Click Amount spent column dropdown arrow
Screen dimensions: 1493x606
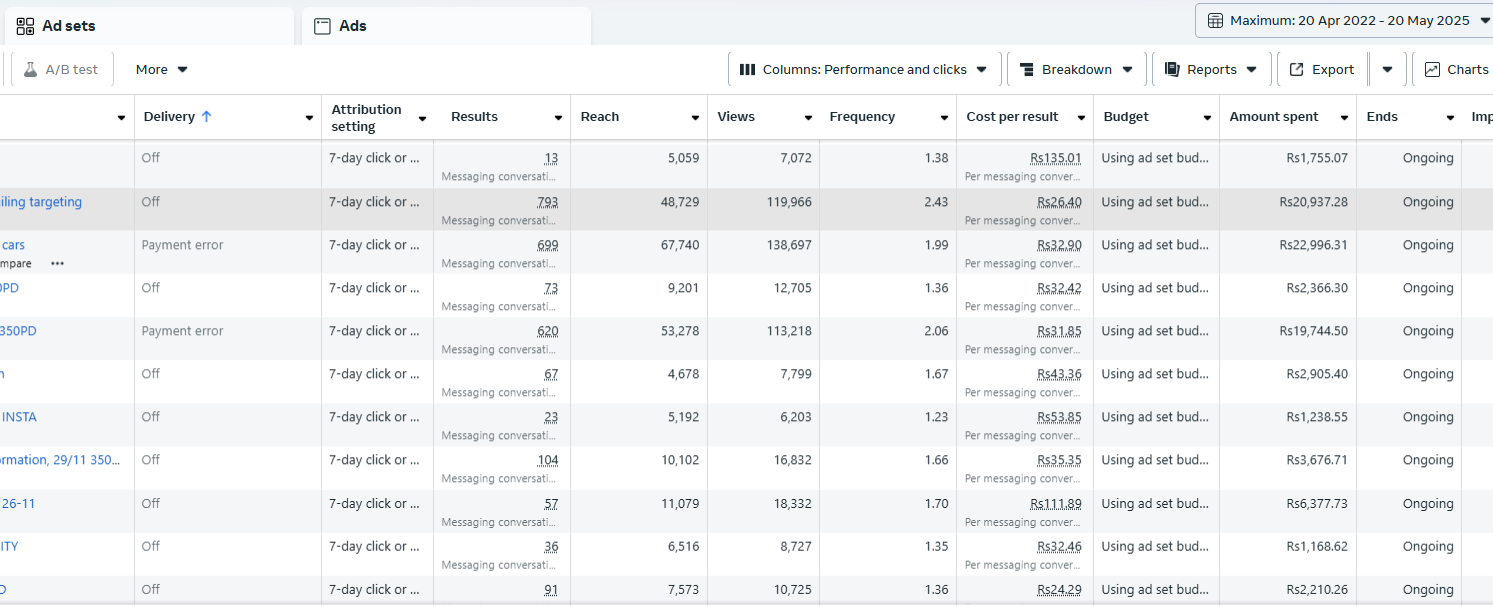click(1344, 118)
